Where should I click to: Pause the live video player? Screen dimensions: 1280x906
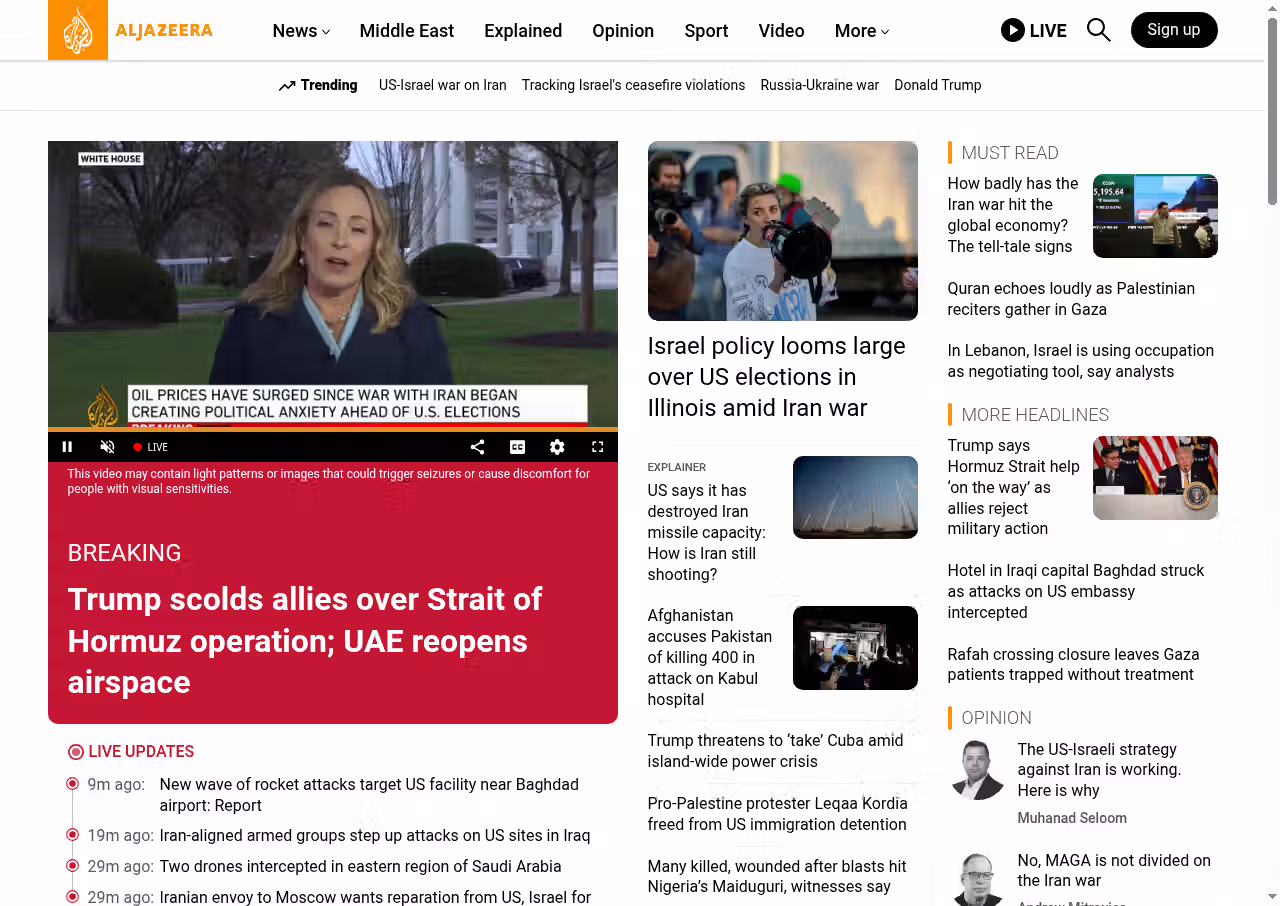pos(68,447)
